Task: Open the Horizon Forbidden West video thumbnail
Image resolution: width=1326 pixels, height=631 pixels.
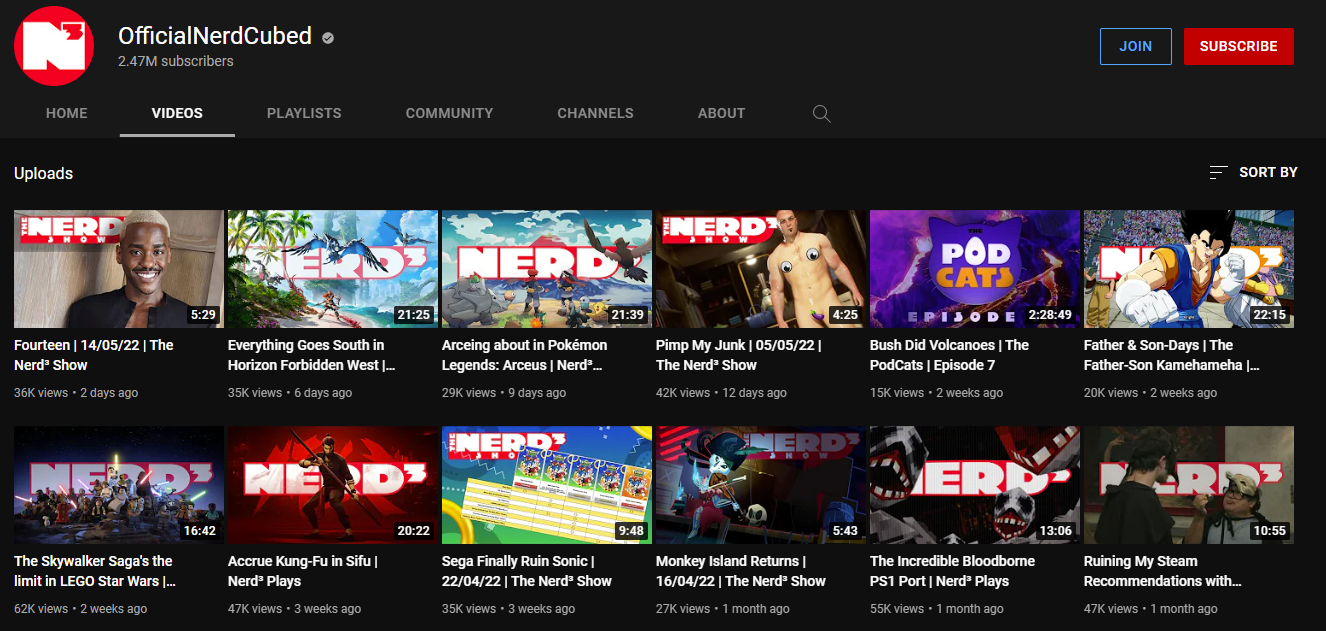Action: click(333, 269)
